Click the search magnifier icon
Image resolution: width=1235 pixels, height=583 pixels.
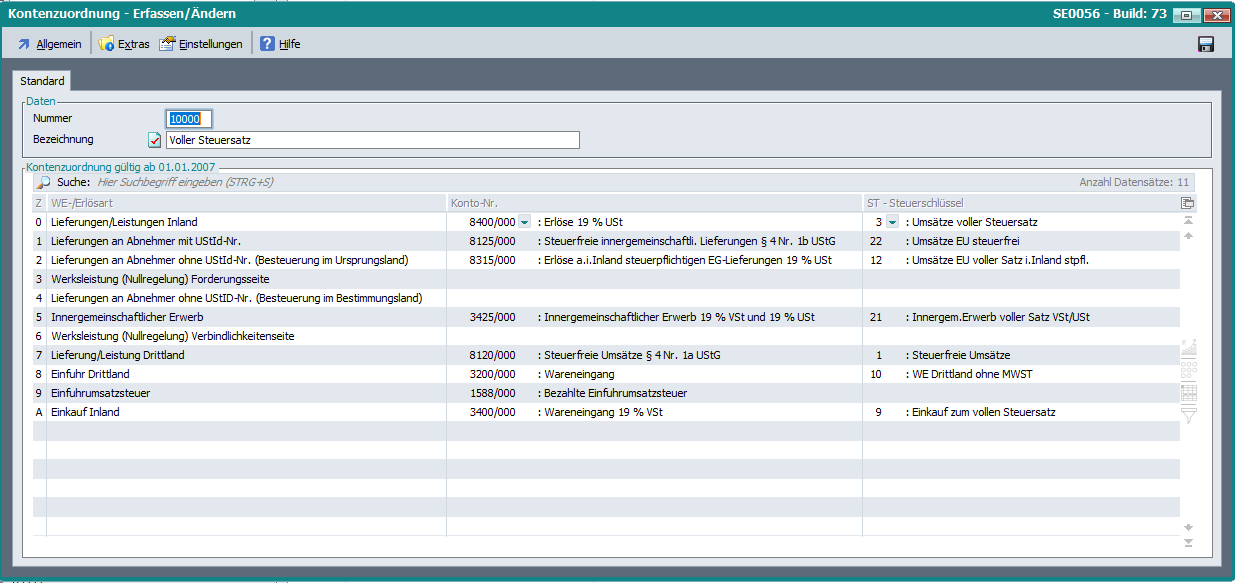[x=43, y=183]
